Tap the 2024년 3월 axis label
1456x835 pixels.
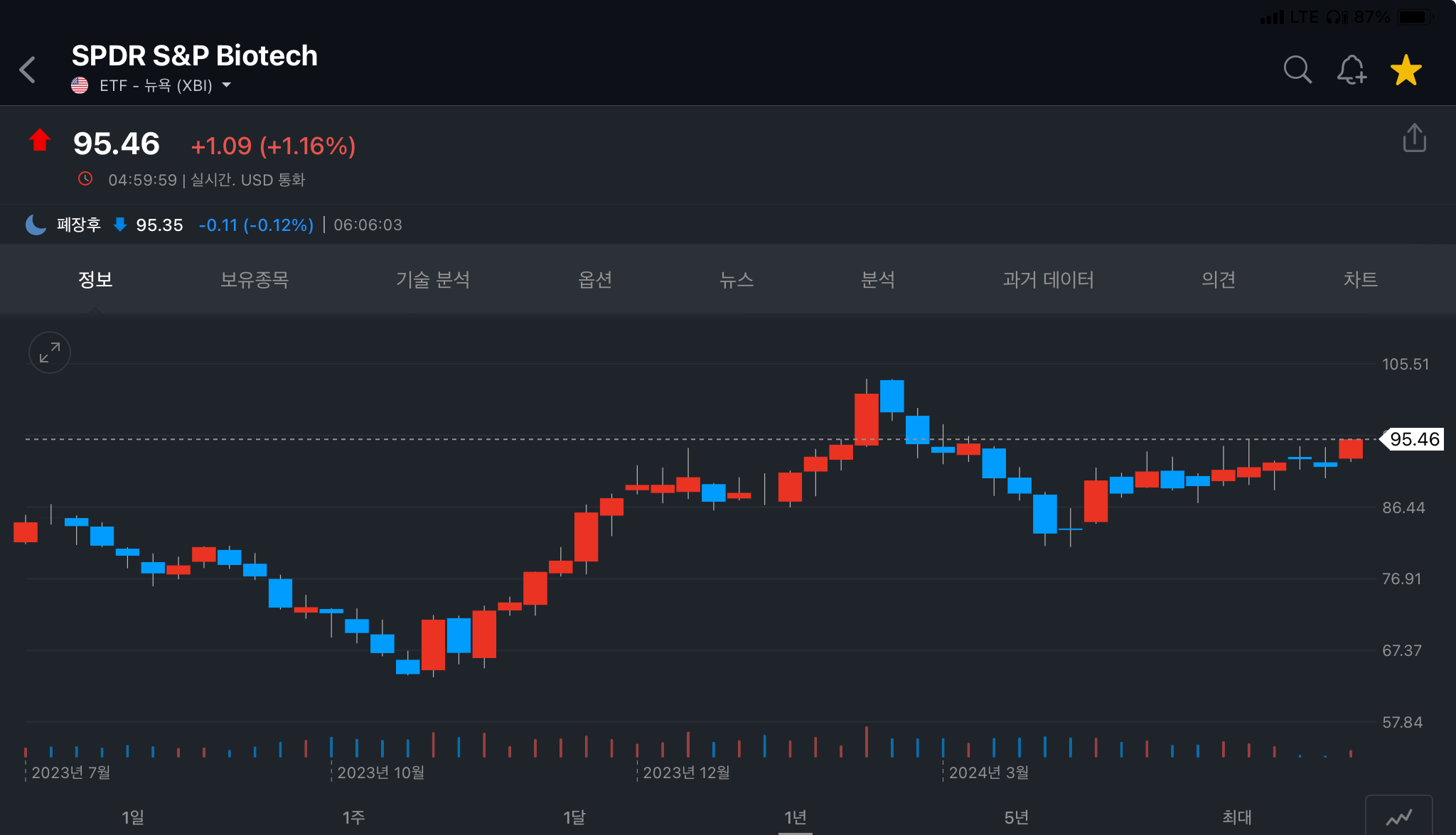[989, 772]
